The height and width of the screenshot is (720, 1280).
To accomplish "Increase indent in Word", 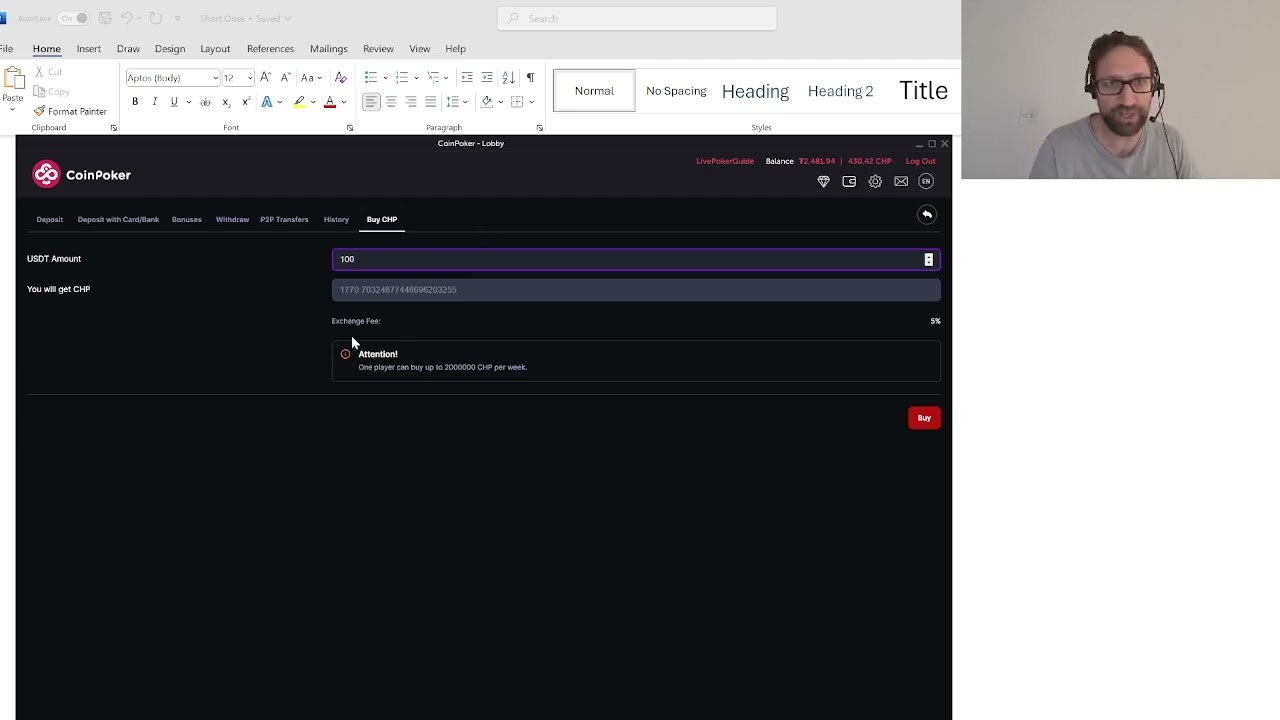I will tap(487, 78).
